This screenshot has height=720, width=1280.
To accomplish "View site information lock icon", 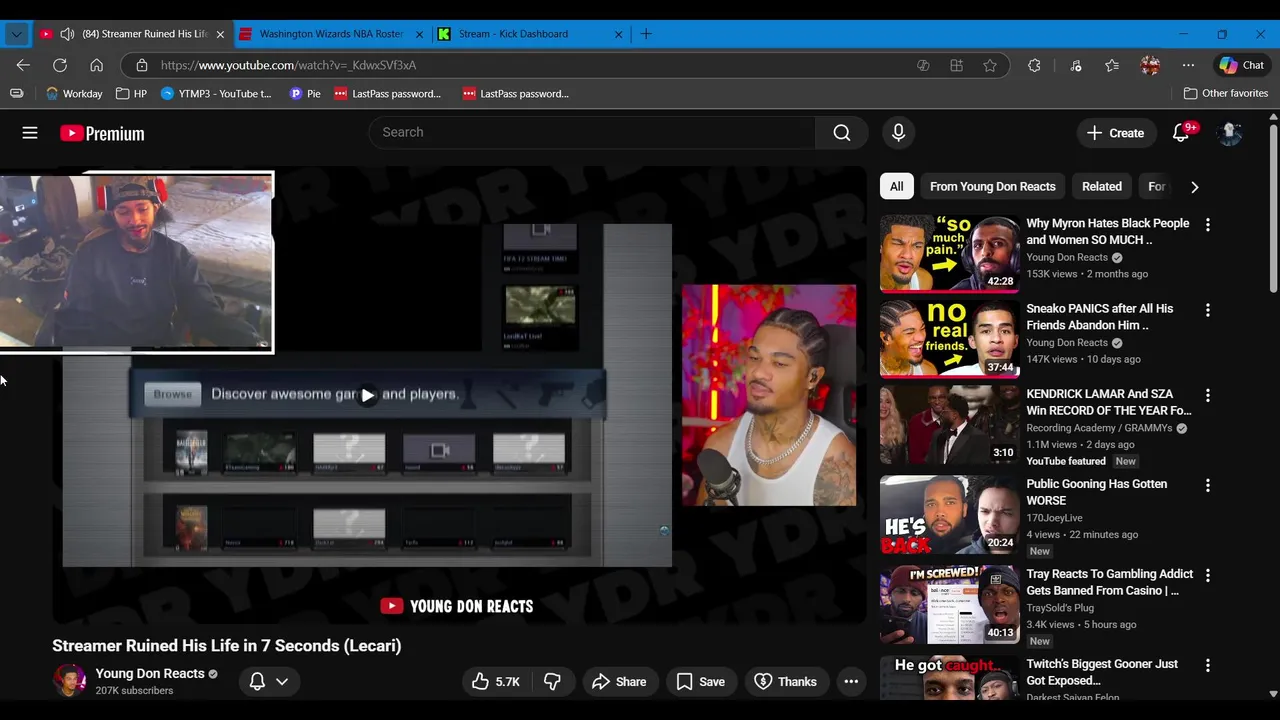I will tap(142, 65).
